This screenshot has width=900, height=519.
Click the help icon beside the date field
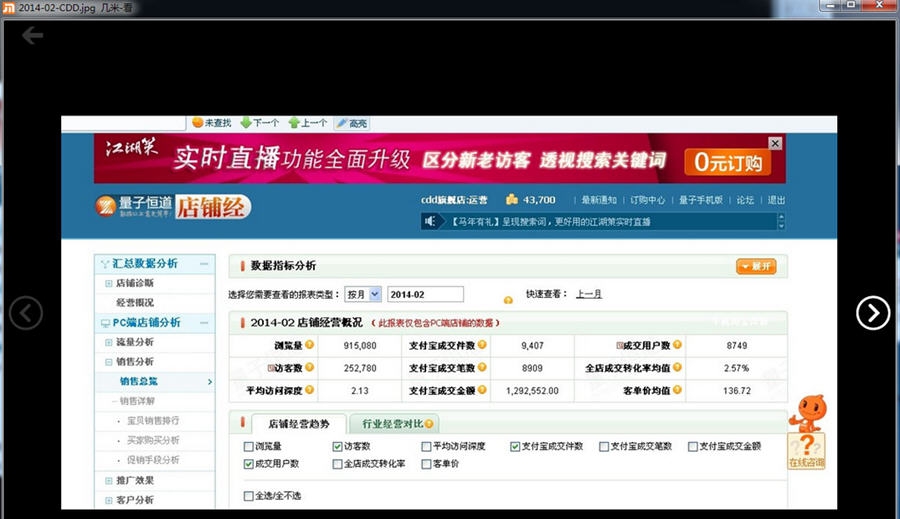(x=508, y=300)
